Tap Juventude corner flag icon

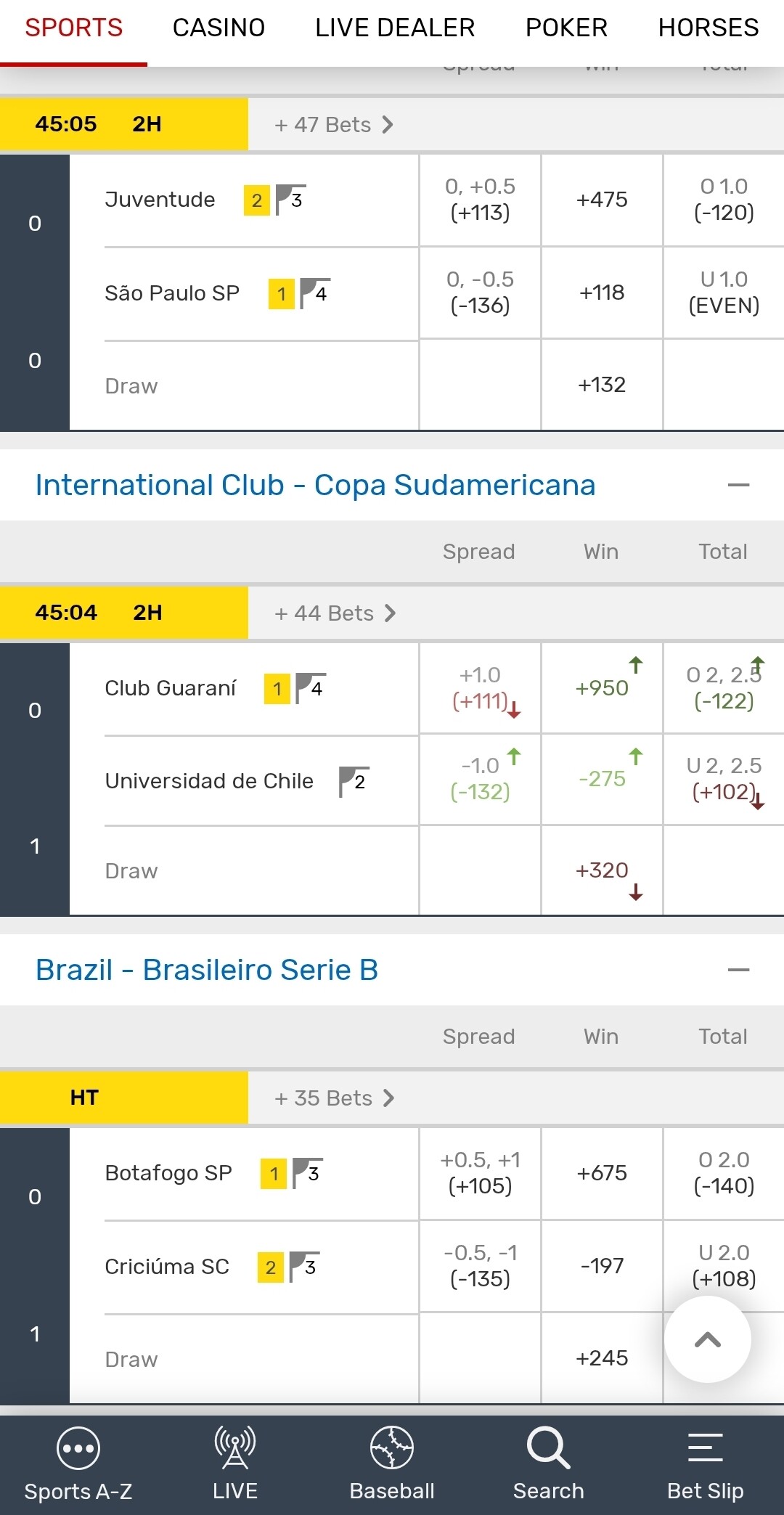pos(290,200)
